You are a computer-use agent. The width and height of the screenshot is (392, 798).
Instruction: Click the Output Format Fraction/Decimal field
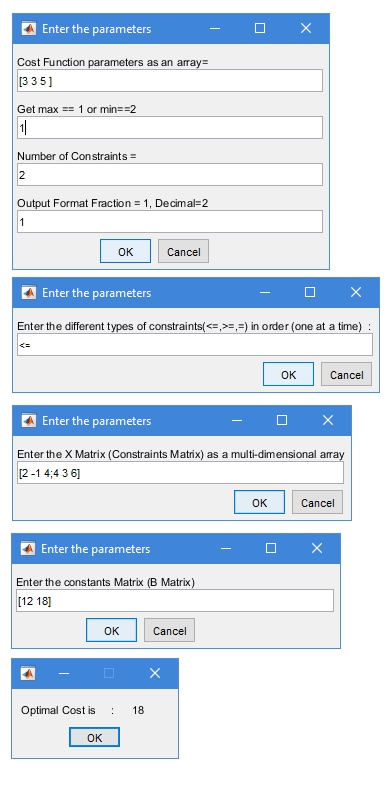click(x=170, y=221)
